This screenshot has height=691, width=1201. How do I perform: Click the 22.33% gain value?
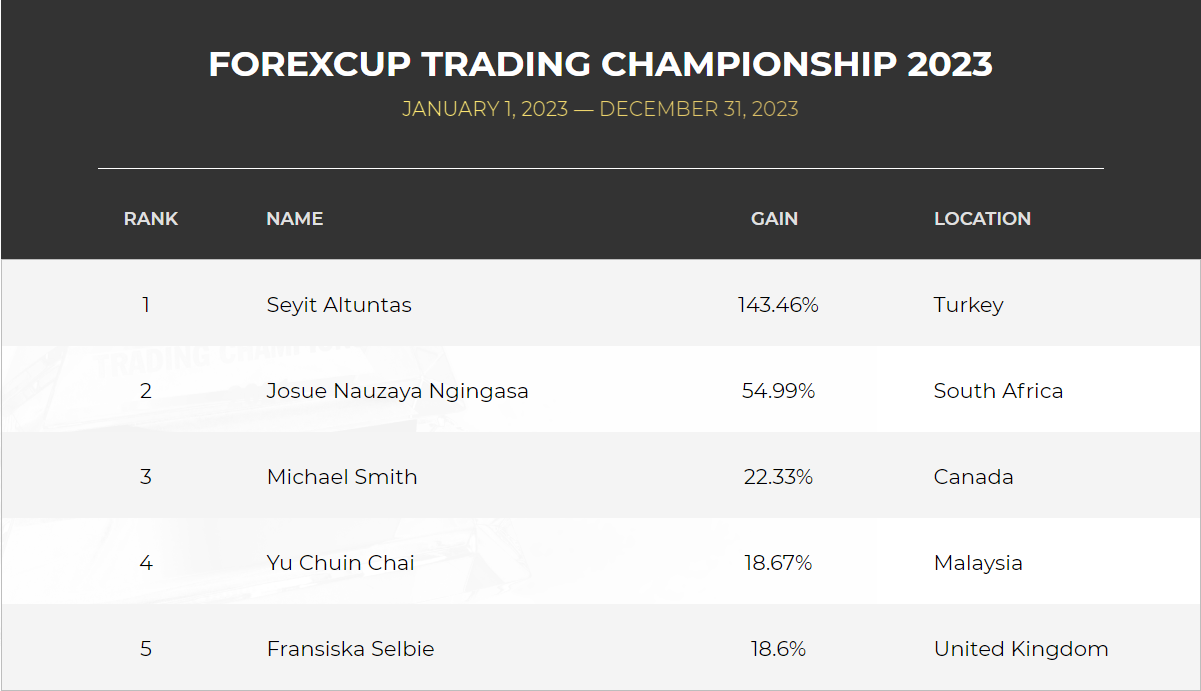tap(778, 477)
